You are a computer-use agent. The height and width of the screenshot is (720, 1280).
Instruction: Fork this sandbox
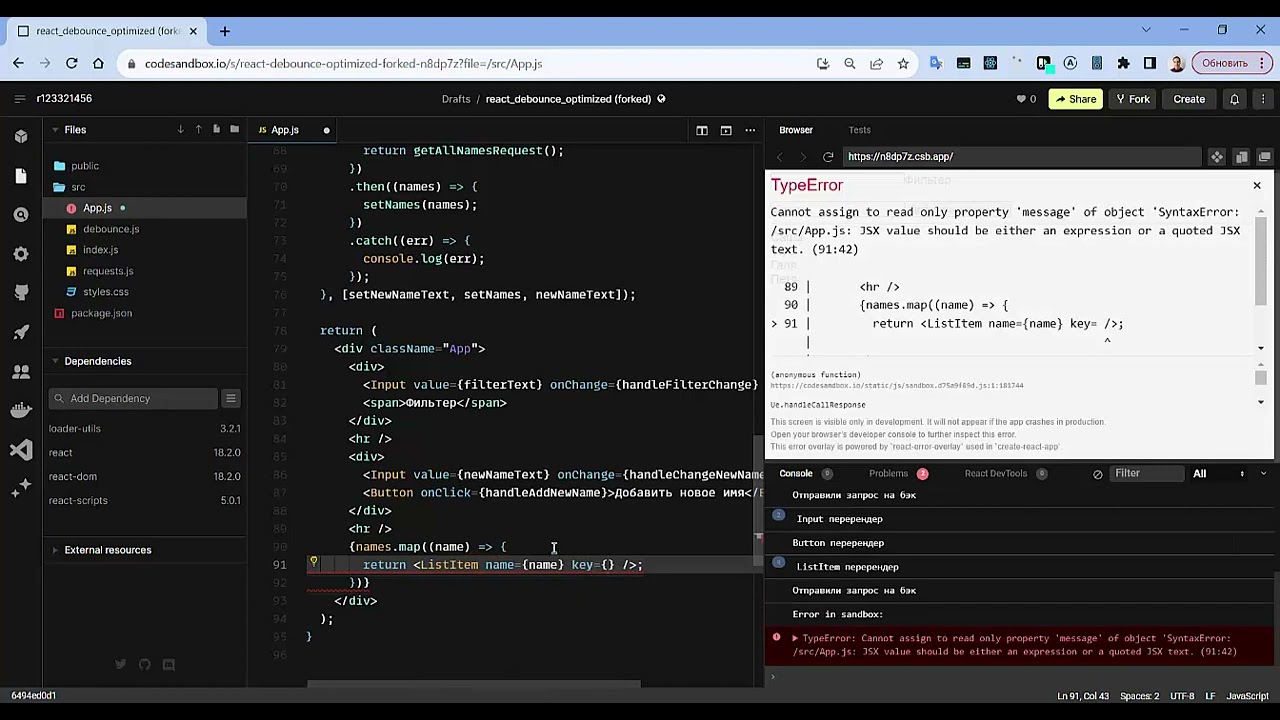click(1133, 99)
